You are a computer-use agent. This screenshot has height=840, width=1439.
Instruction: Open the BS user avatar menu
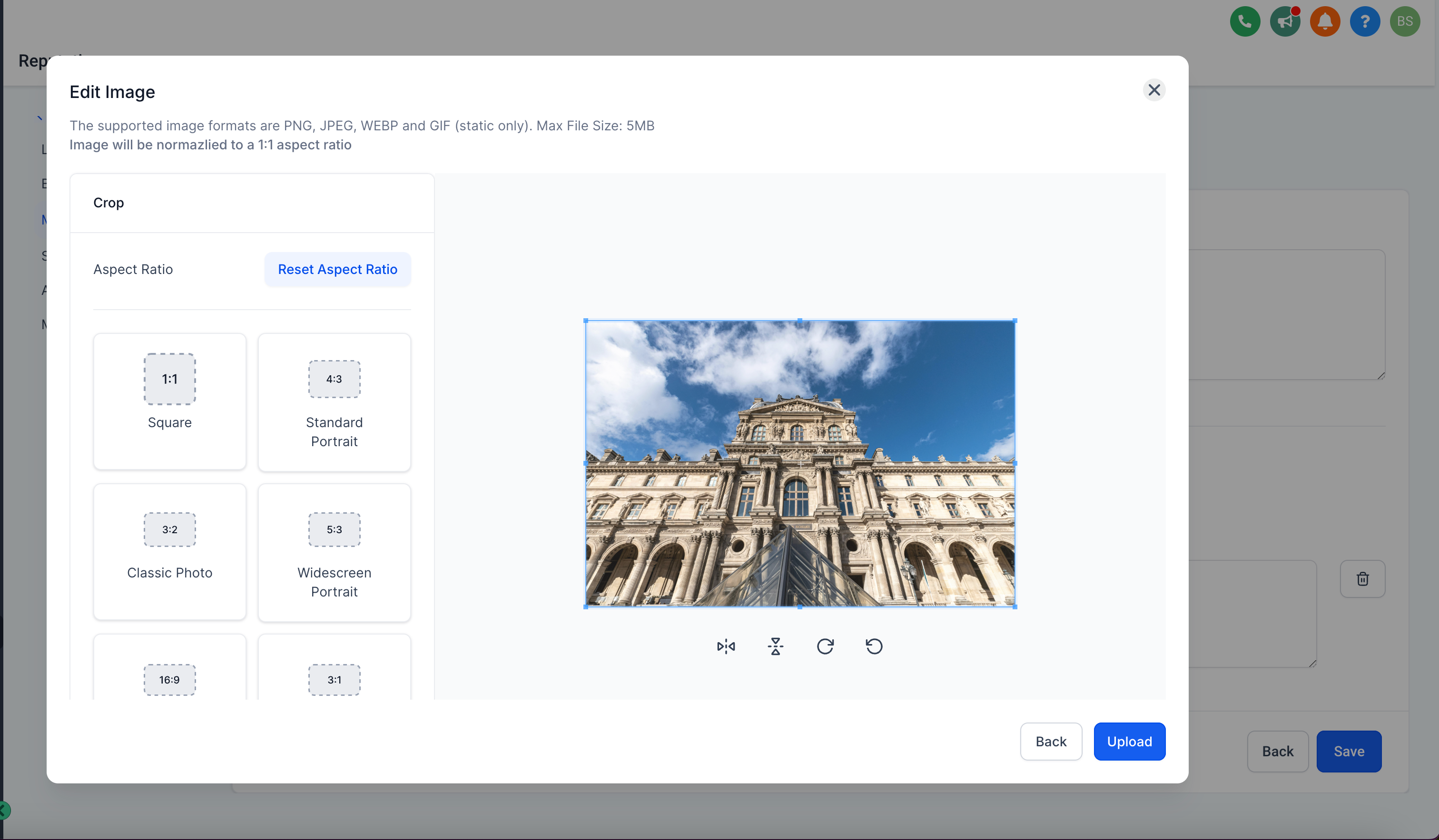[1405, 21]
